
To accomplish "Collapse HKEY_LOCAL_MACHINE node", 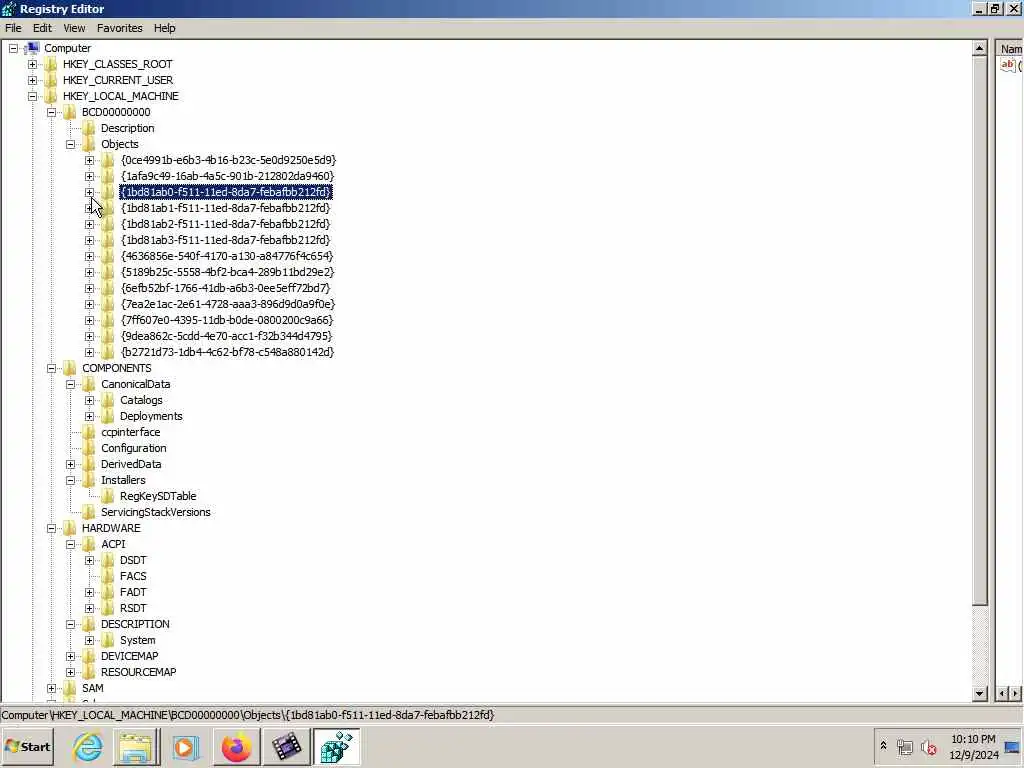I will (x=33, y=96).
